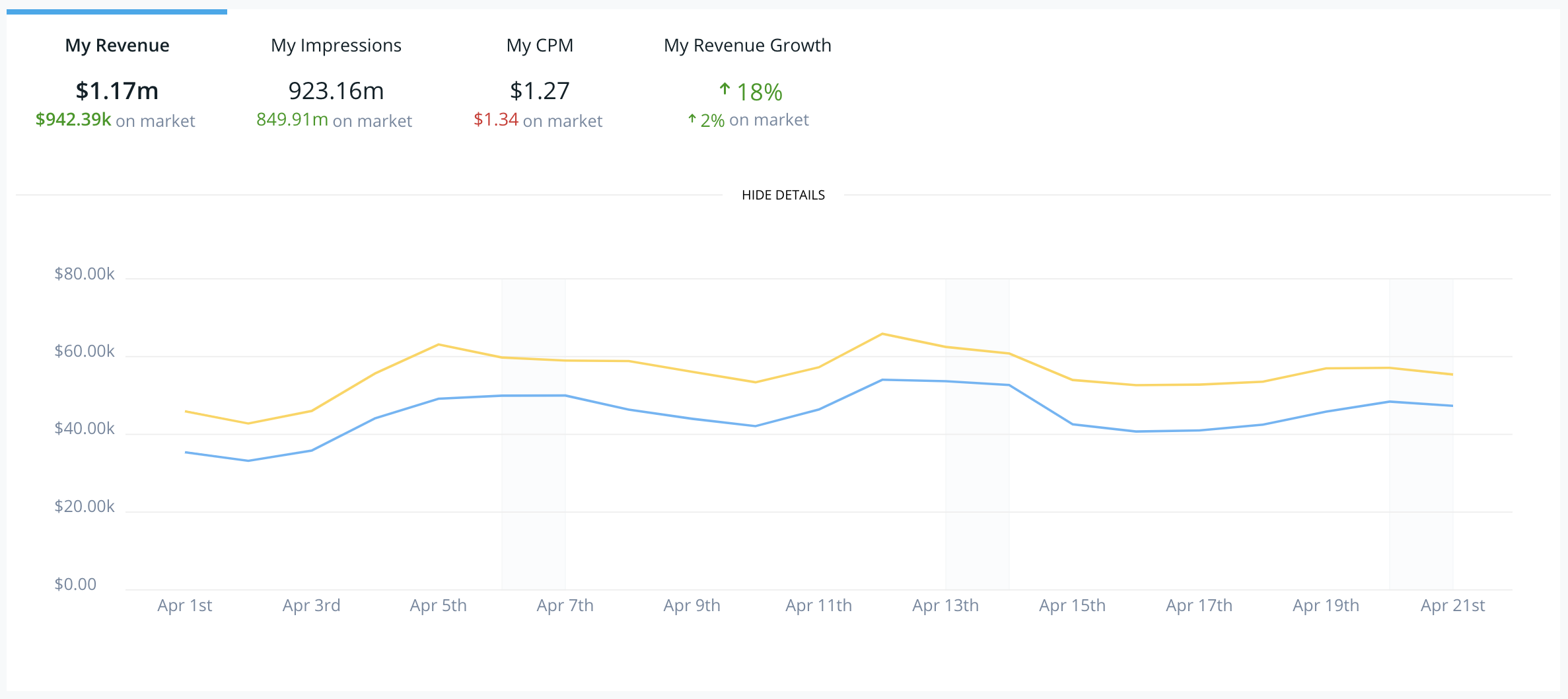Screen dimensions: 1568x699
Task: Click the Apr 17th axis label
Action: pos(1199,605)
